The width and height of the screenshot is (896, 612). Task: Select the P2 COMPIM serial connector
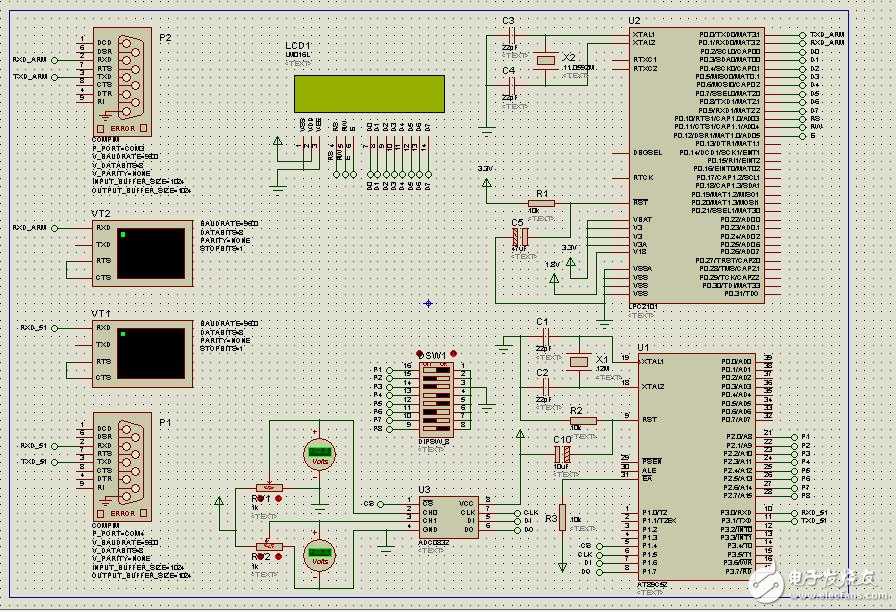point(122,82)
